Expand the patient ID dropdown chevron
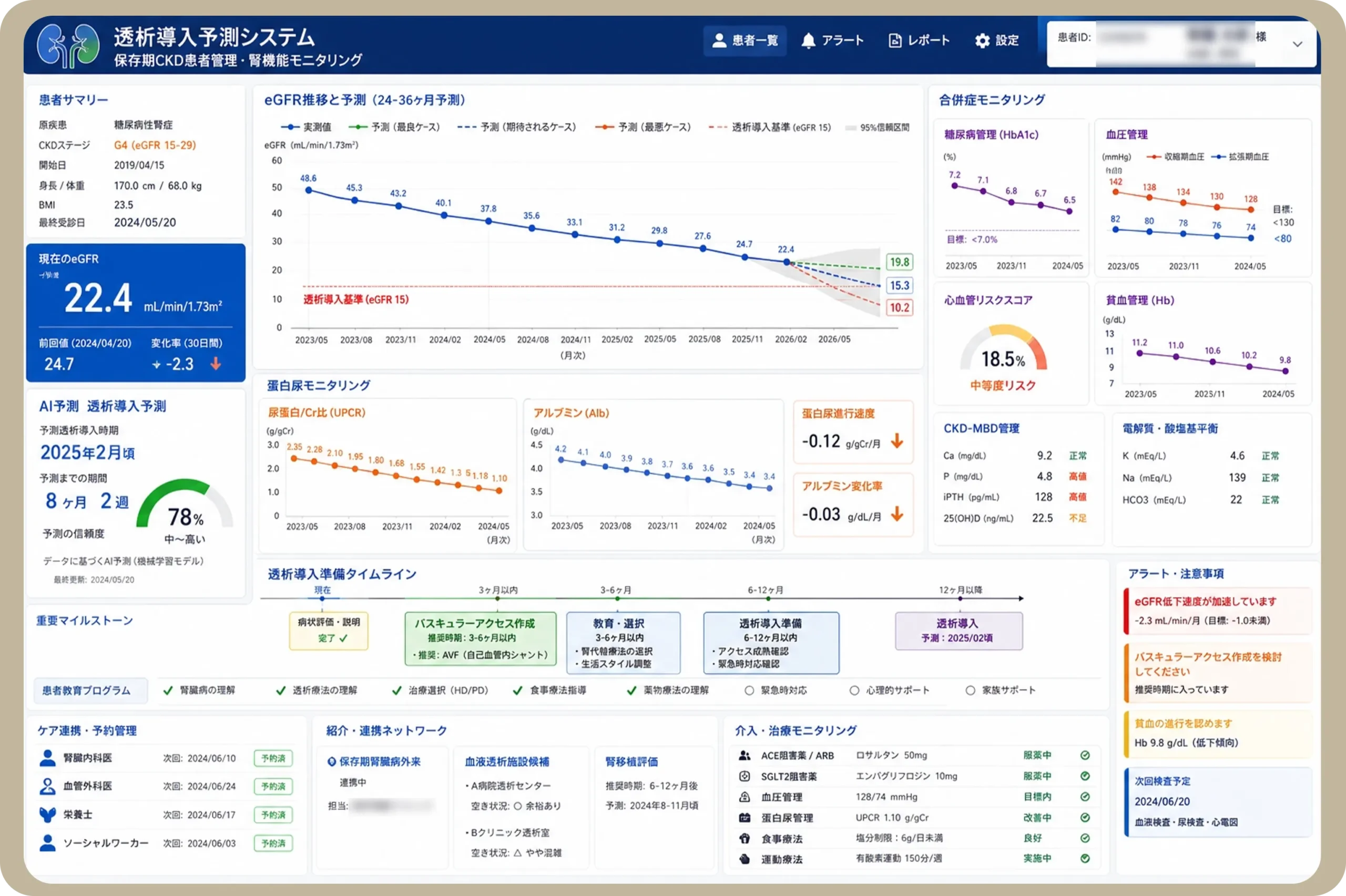Viewport: 1346px width, 896px height. 1298,44
